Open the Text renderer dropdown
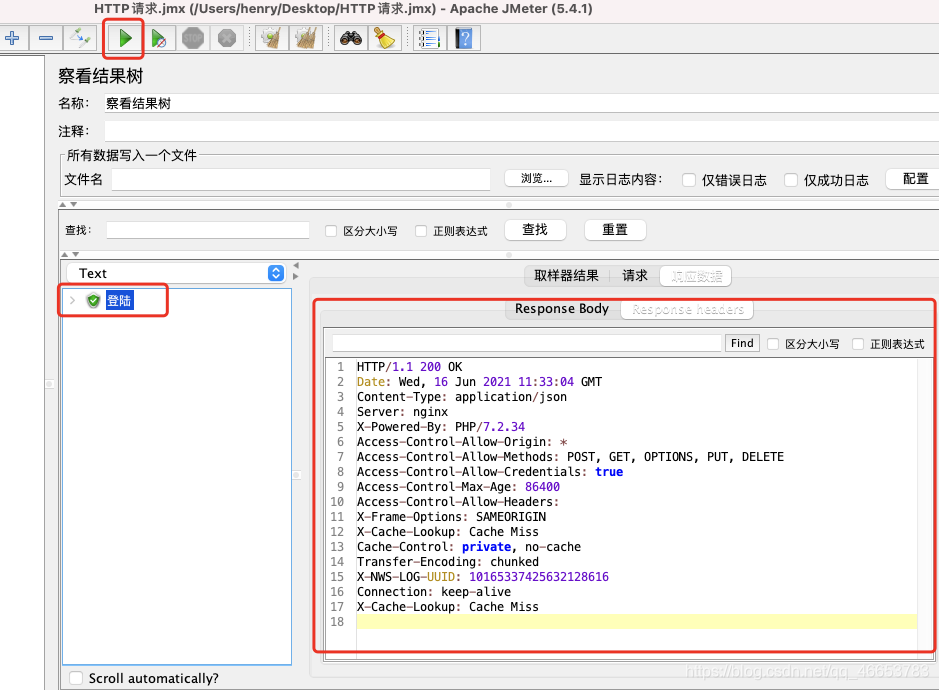 (x=175, y=273)
